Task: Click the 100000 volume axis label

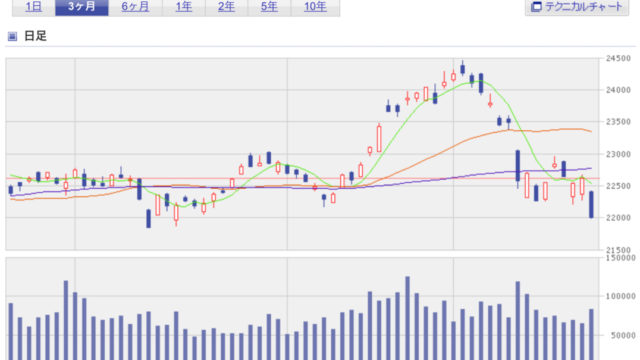Action: [x=620, y=296]
